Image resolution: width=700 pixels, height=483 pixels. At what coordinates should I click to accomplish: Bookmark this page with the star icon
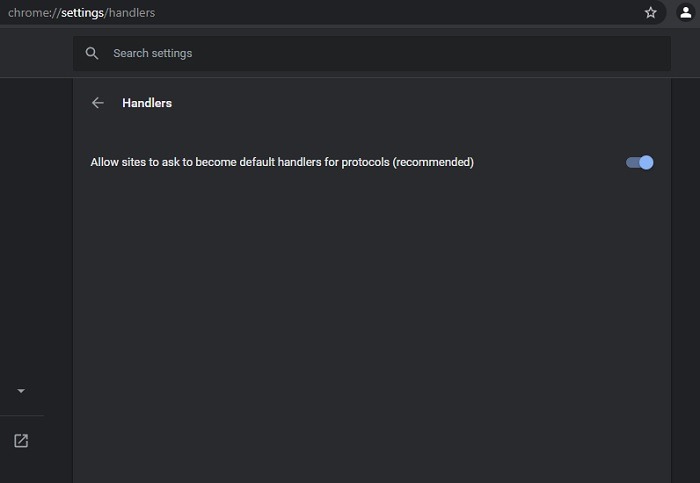651,13
